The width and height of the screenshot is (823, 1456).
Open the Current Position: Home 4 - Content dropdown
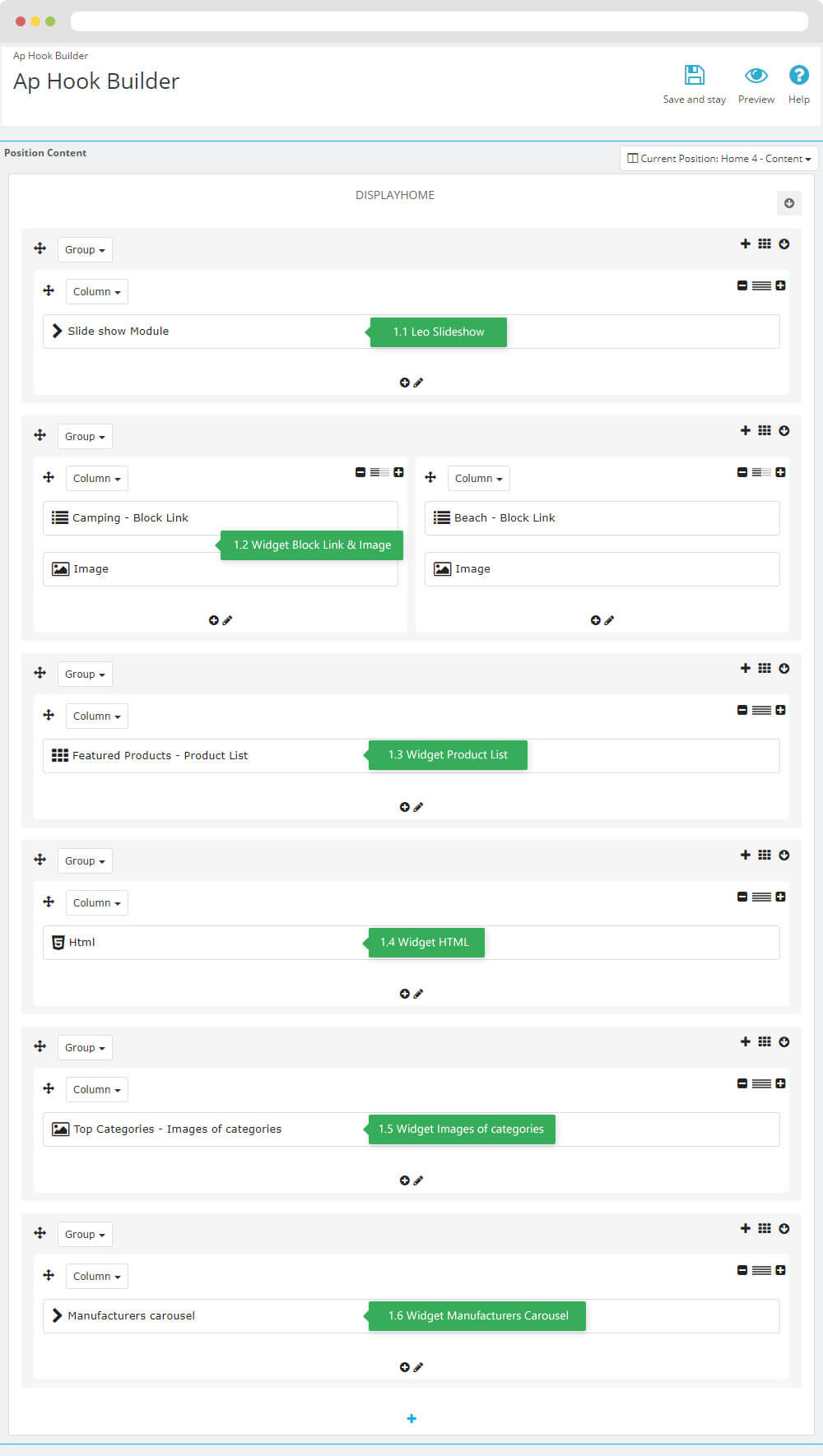[718, 158]
